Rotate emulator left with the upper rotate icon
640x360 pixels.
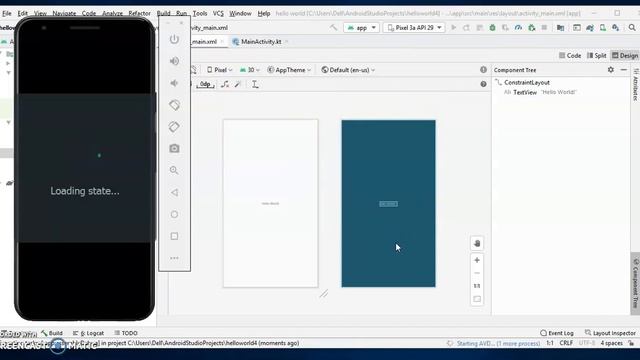(174, 105)
